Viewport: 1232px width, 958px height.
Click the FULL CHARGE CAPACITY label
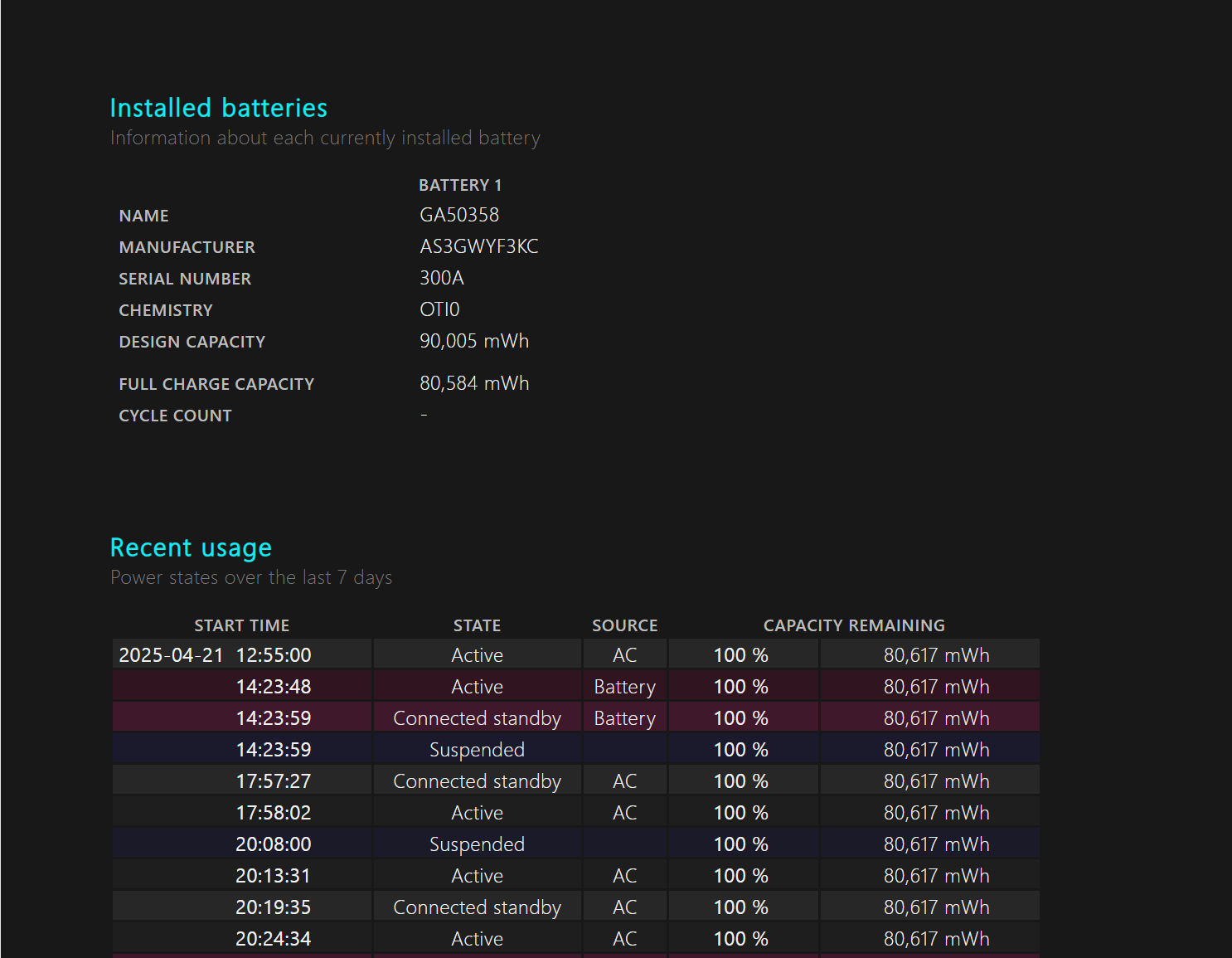[216, 384]
